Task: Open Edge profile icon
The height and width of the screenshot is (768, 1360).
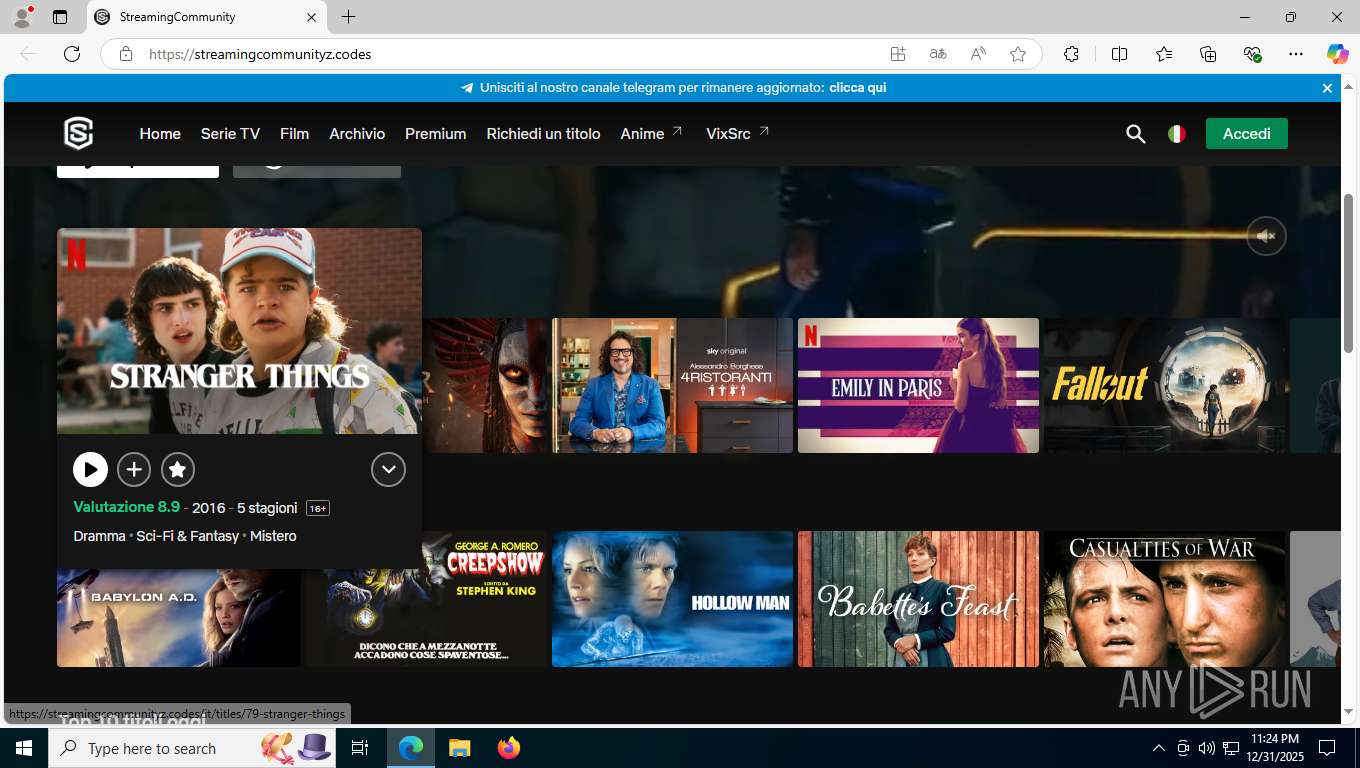Action: coord(21,17)
